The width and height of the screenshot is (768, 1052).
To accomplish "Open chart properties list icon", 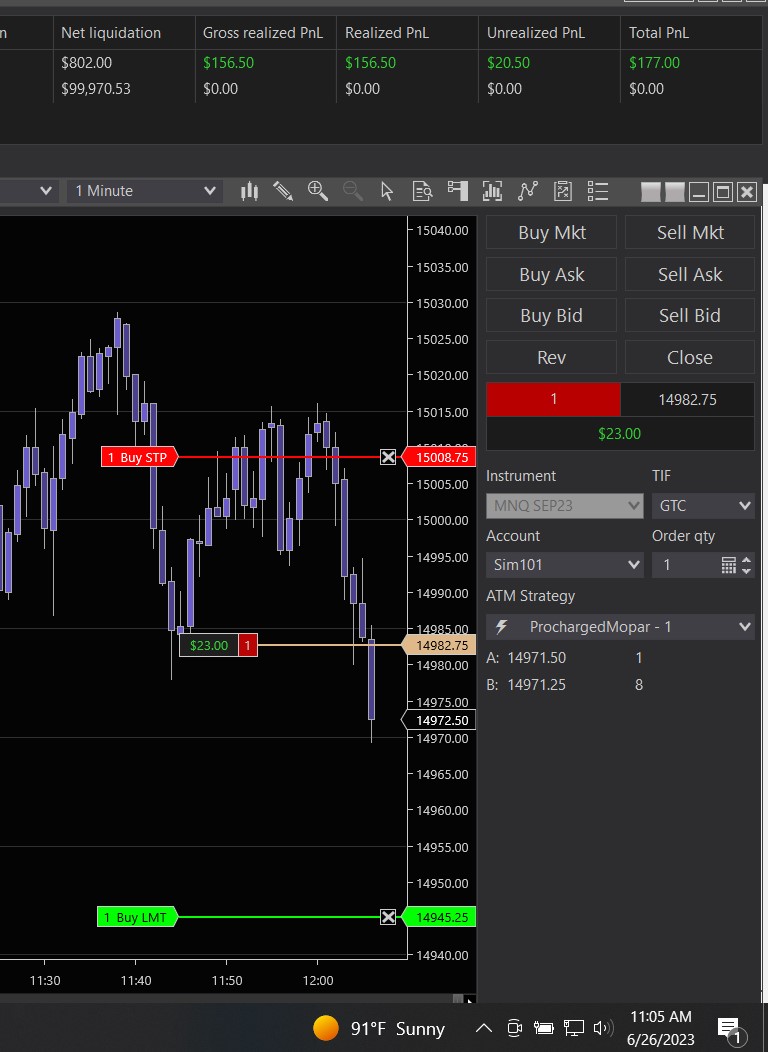I will tap(598, 191).
